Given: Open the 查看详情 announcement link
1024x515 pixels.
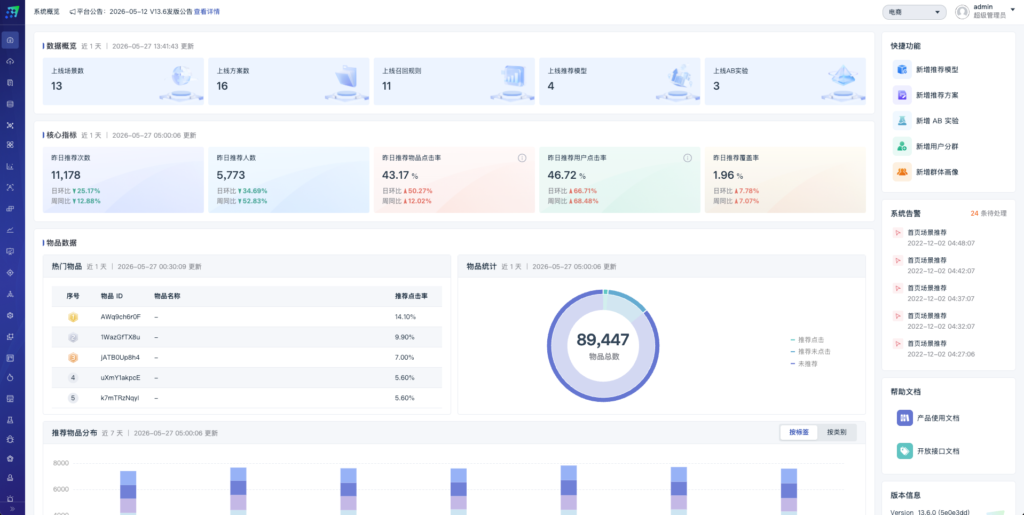Looking at the screenshot, I should tap(206, 11).
